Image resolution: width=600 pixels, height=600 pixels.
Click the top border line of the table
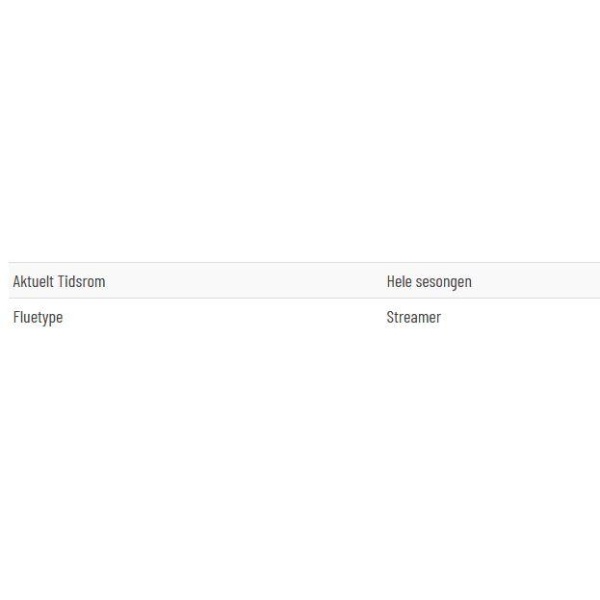point(304,263)
